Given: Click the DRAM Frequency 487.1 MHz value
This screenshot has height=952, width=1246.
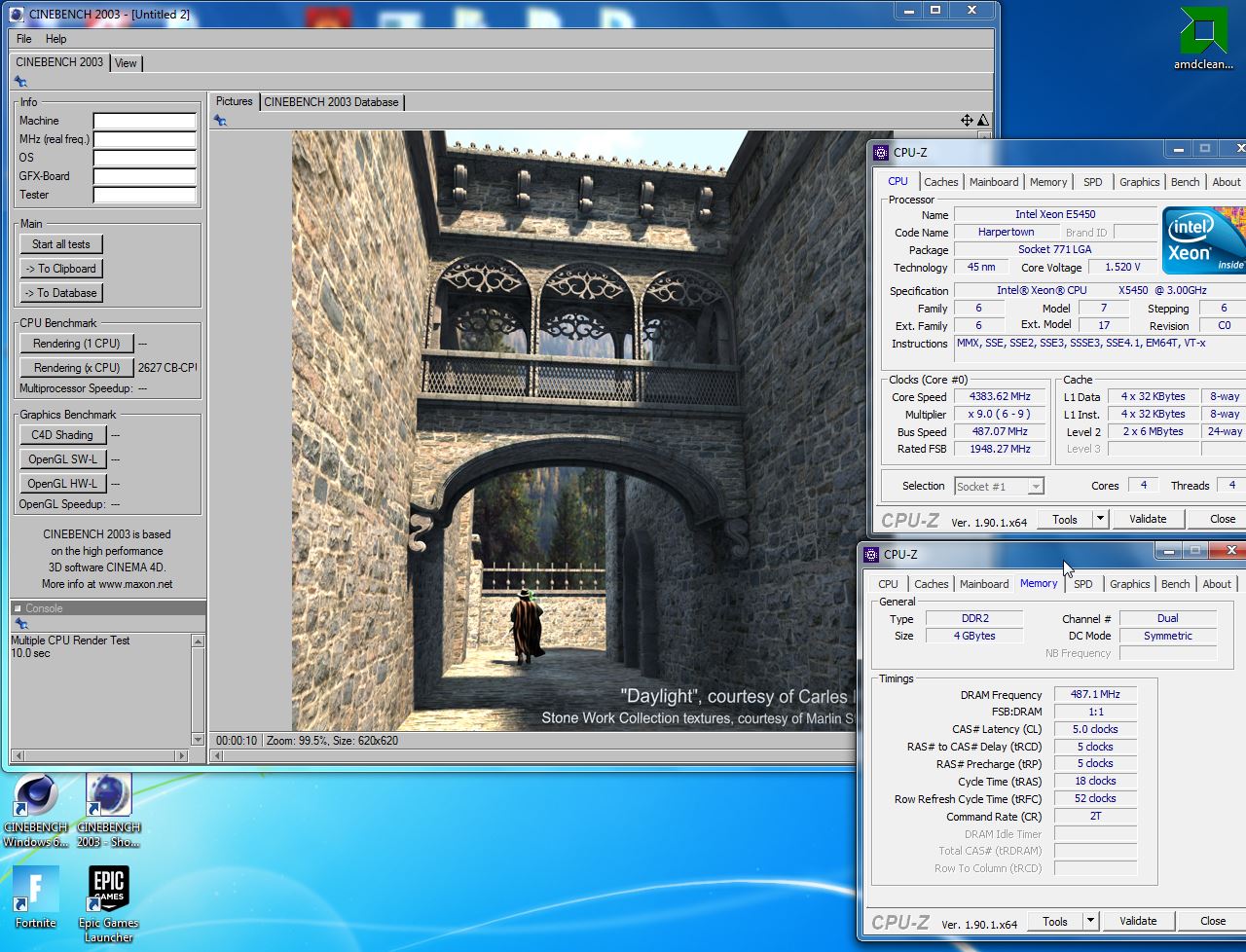Looking at the screenshot, I should [1095, 694].
